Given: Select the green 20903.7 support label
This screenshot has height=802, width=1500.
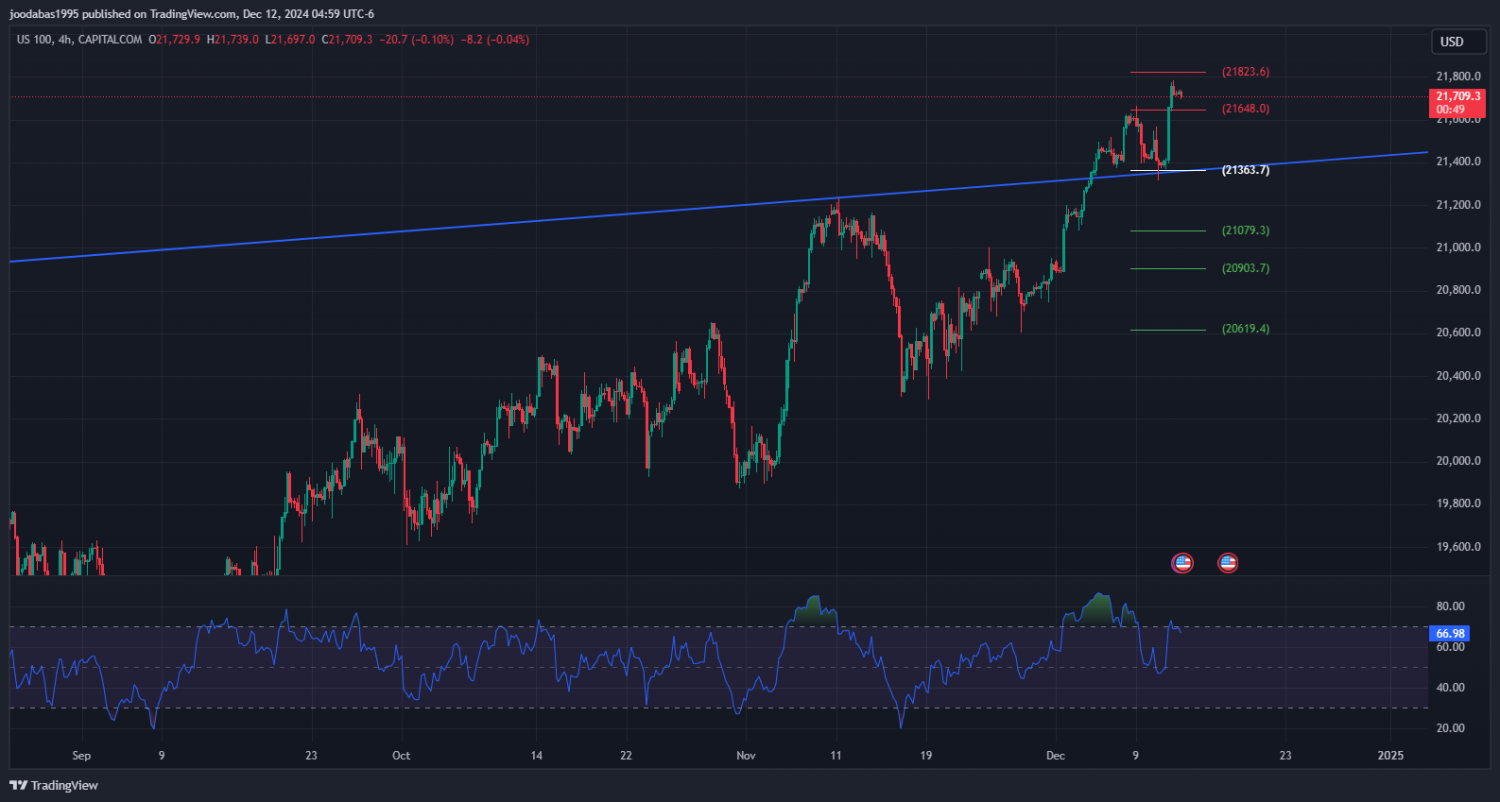Looking at the screenshot, I should click(1245, 268).
